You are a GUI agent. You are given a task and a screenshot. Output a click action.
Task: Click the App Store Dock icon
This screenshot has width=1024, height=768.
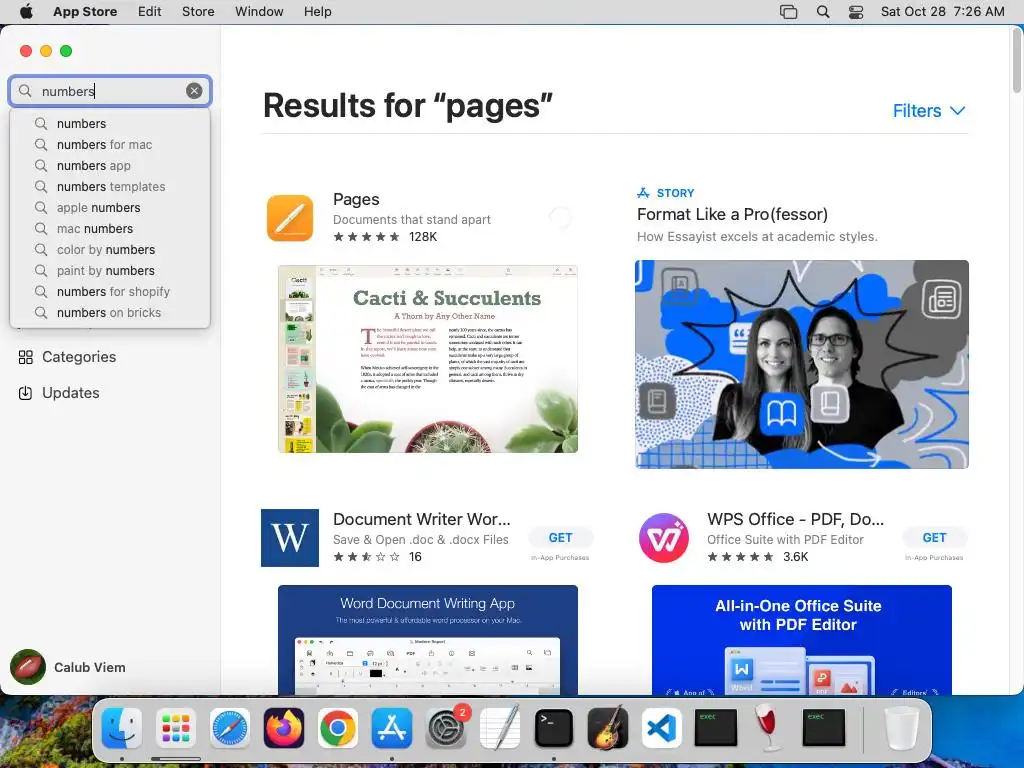[392, 728]
